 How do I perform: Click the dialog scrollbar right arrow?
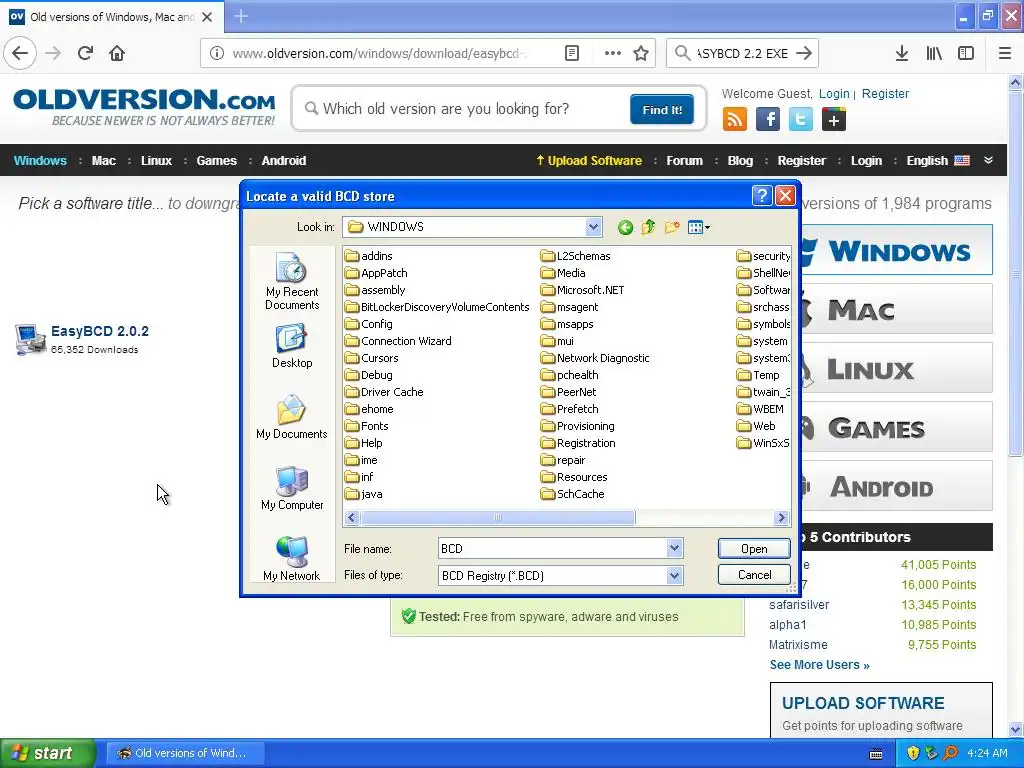pyautogui.click(x=781, y=518)
